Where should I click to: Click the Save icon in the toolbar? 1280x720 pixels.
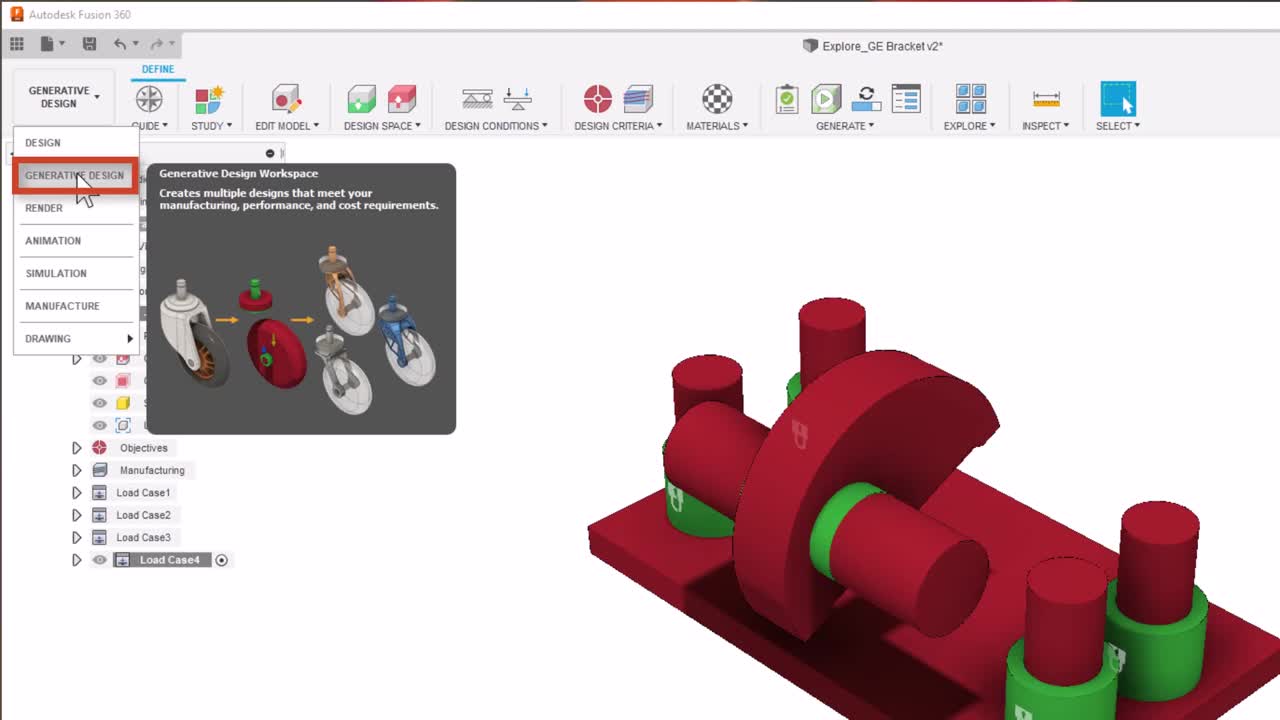click(x=89, y=43)
